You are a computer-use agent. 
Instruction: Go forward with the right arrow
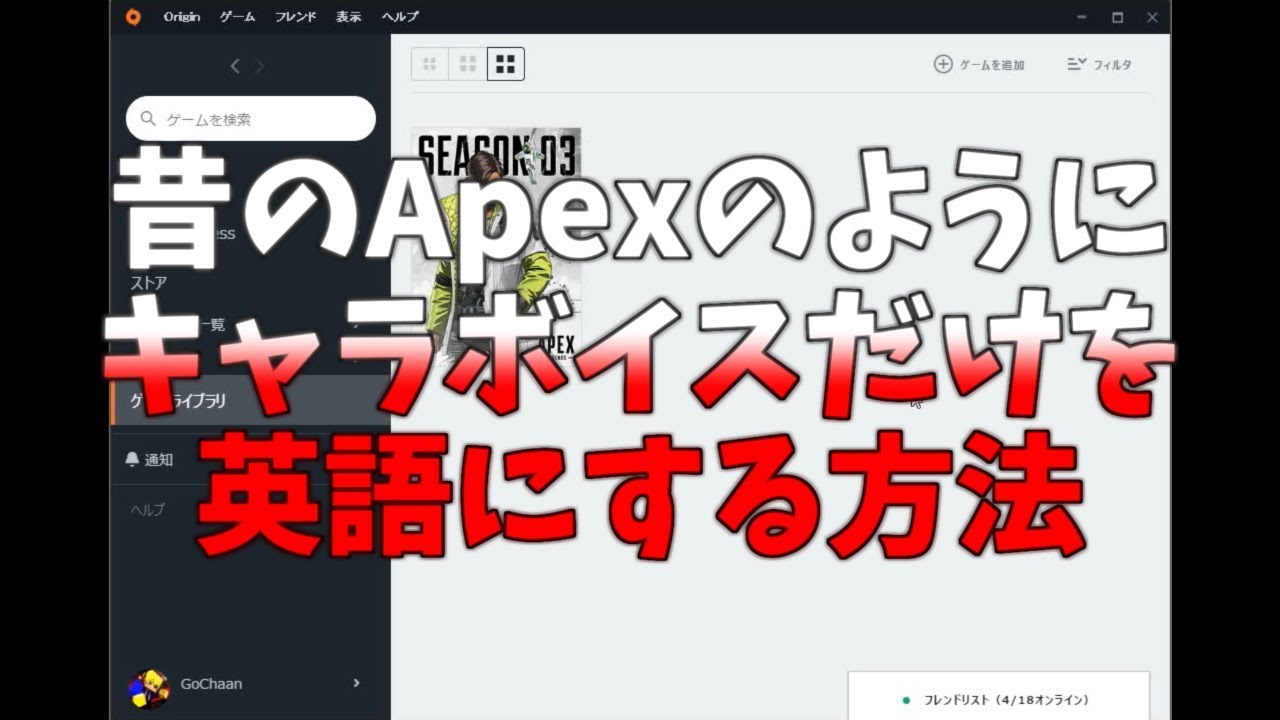coord(260,66)
